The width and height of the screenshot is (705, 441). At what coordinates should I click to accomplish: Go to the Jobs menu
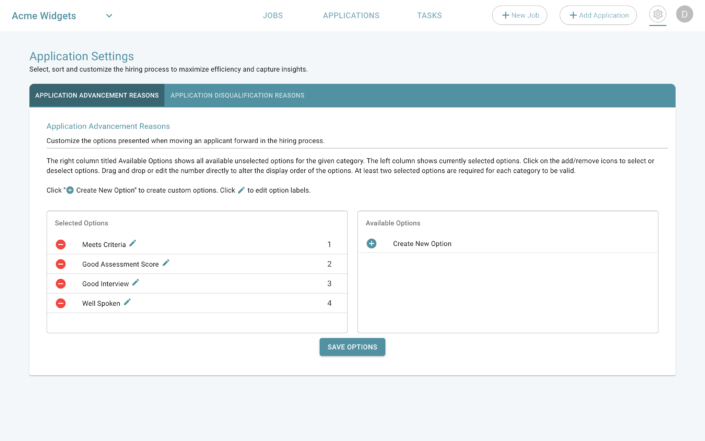coord(273,16)
